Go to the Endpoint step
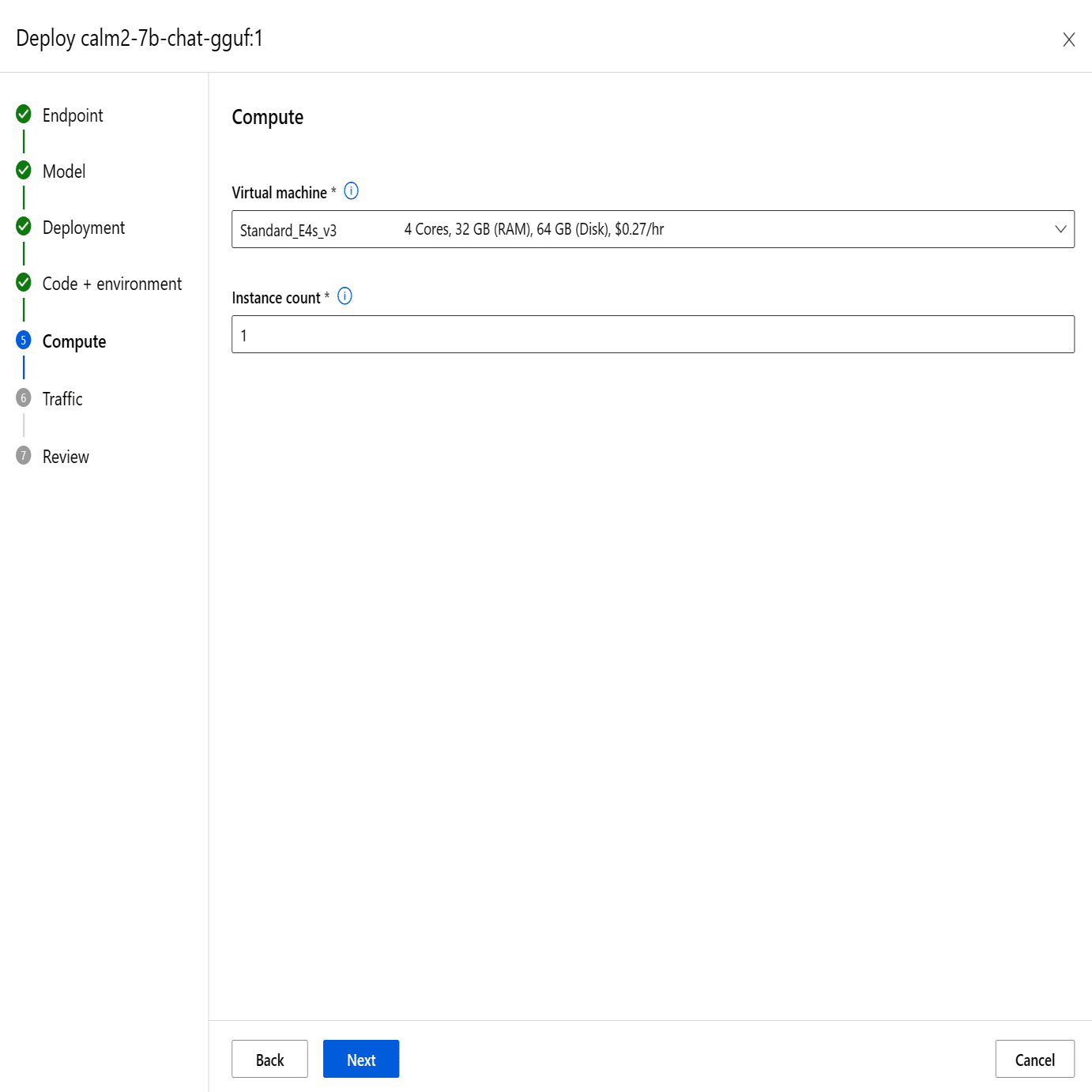This screenshot has width=1092, height=1092. [73, 115]
